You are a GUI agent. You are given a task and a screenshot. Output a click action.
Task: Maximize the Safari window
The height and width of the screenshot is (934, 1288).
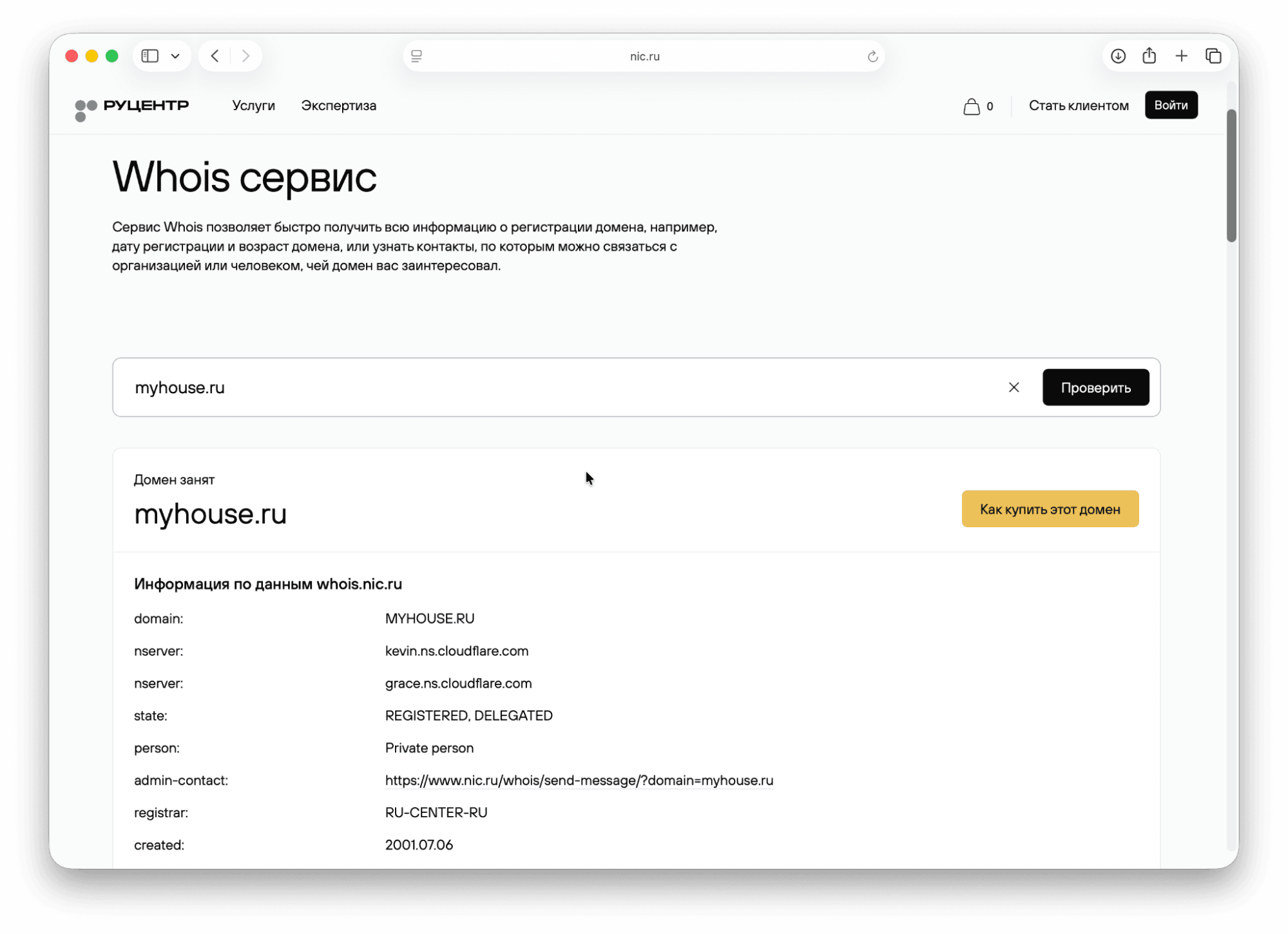click(x=112, y=56)
